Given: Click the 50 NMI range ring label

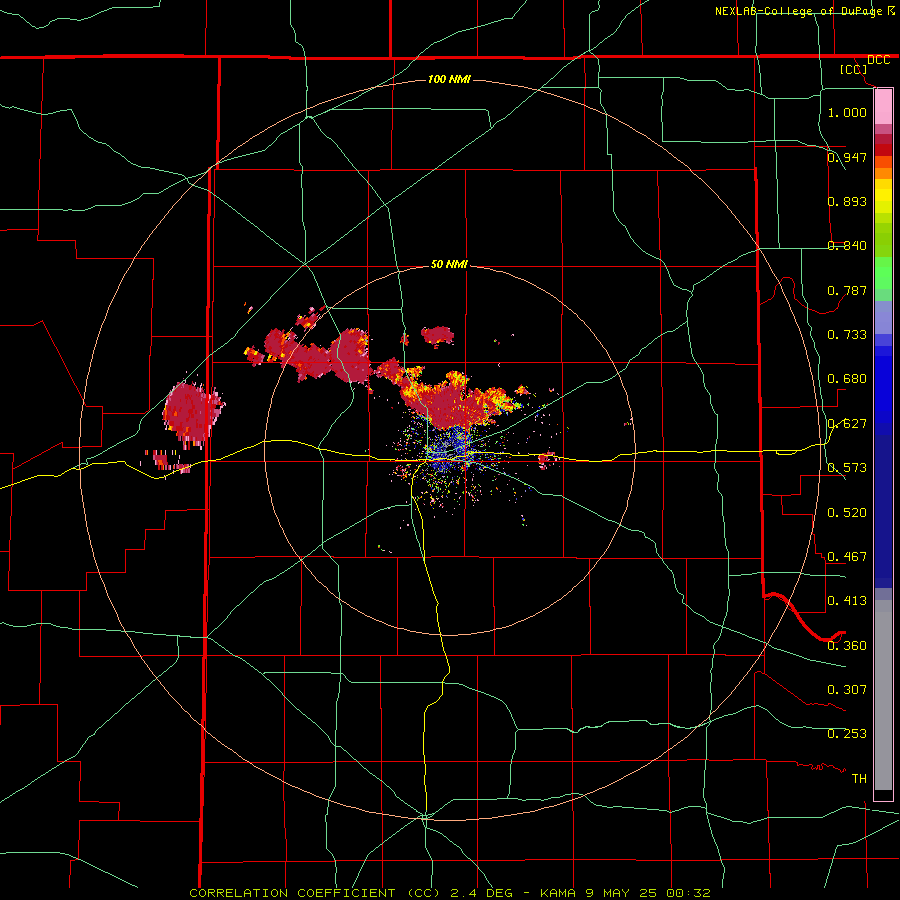Looking at the screenshot, I should [x=449, y=265].
